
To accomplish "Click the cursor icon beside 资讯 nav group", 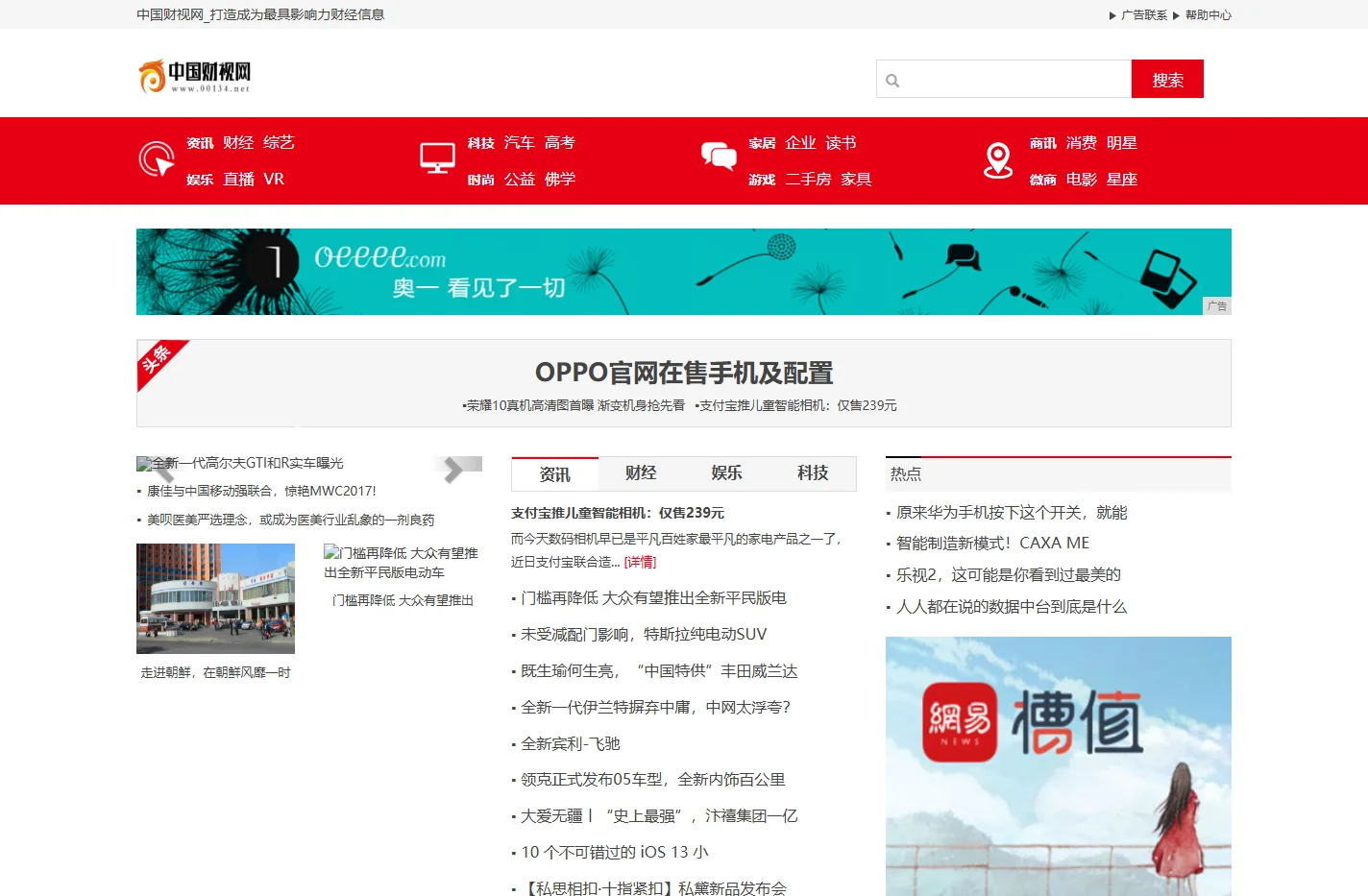I will (157, 159).
